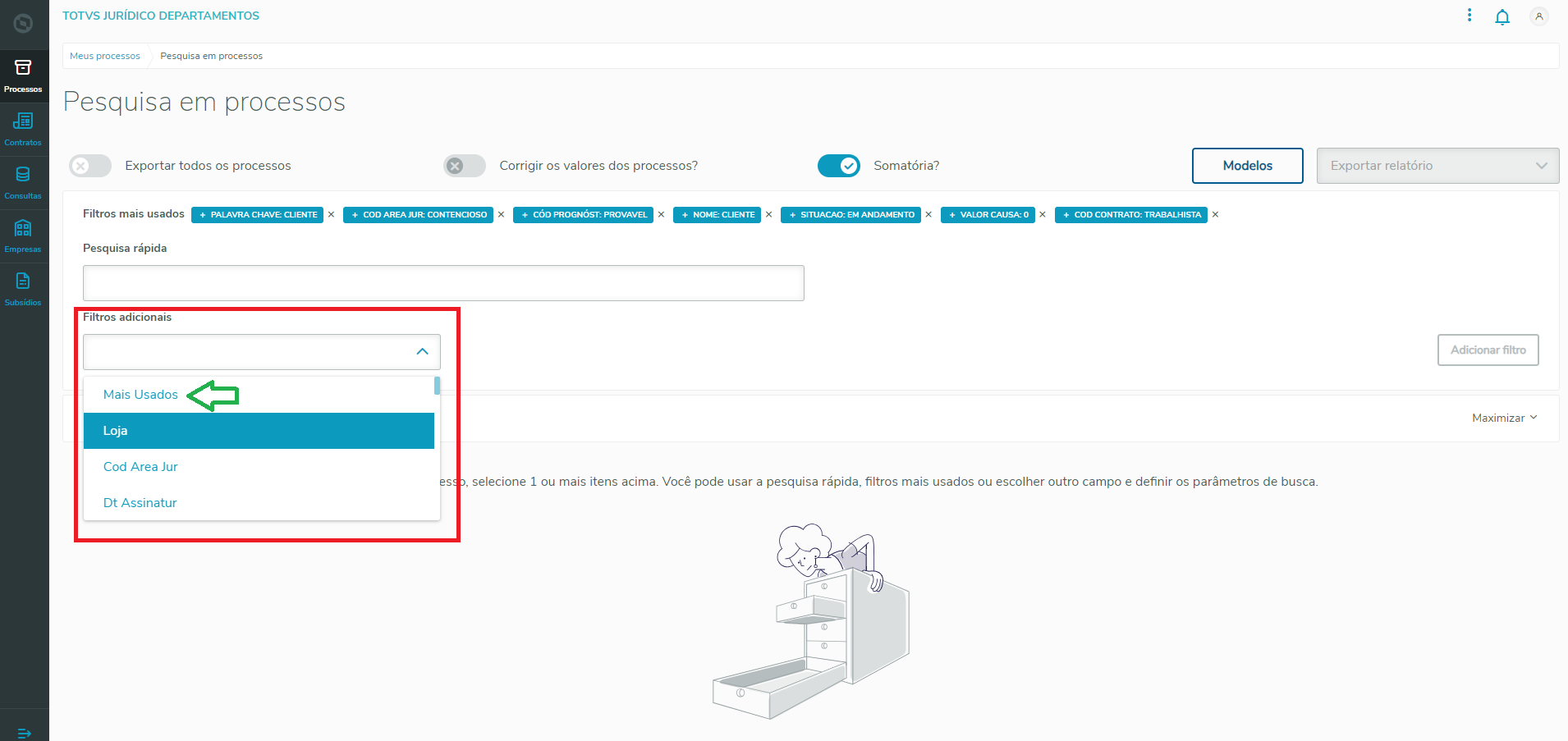Disable the Somatória switch

(839, 166)
